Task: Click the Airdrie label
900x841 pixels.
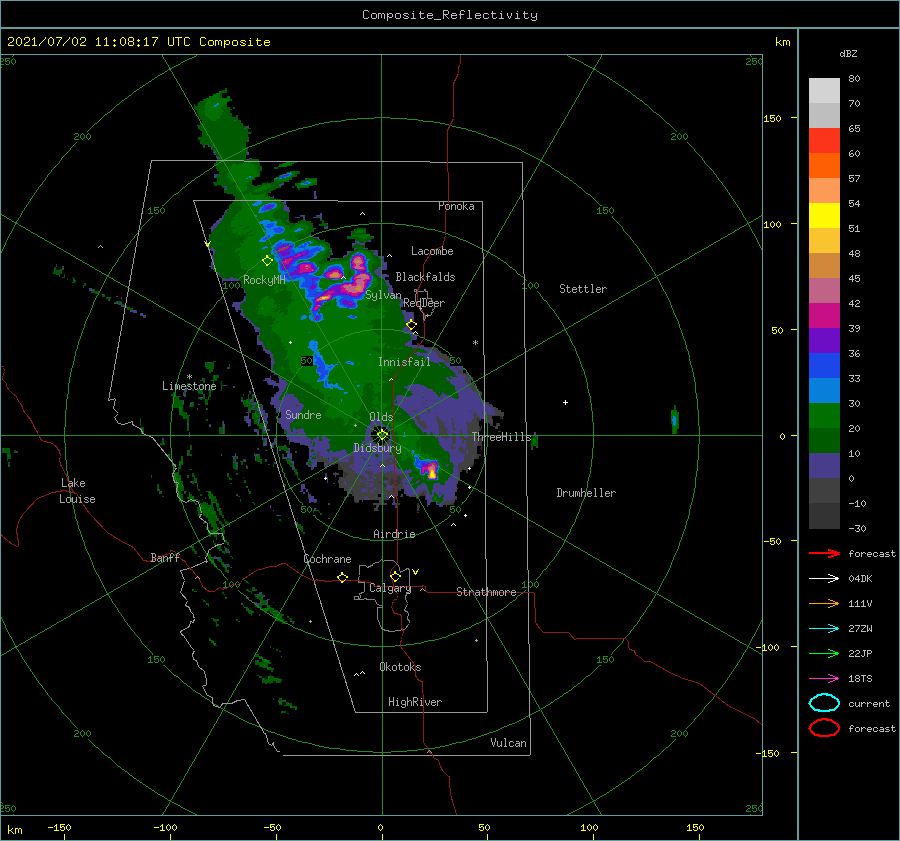Action: [x=394, y=534]
